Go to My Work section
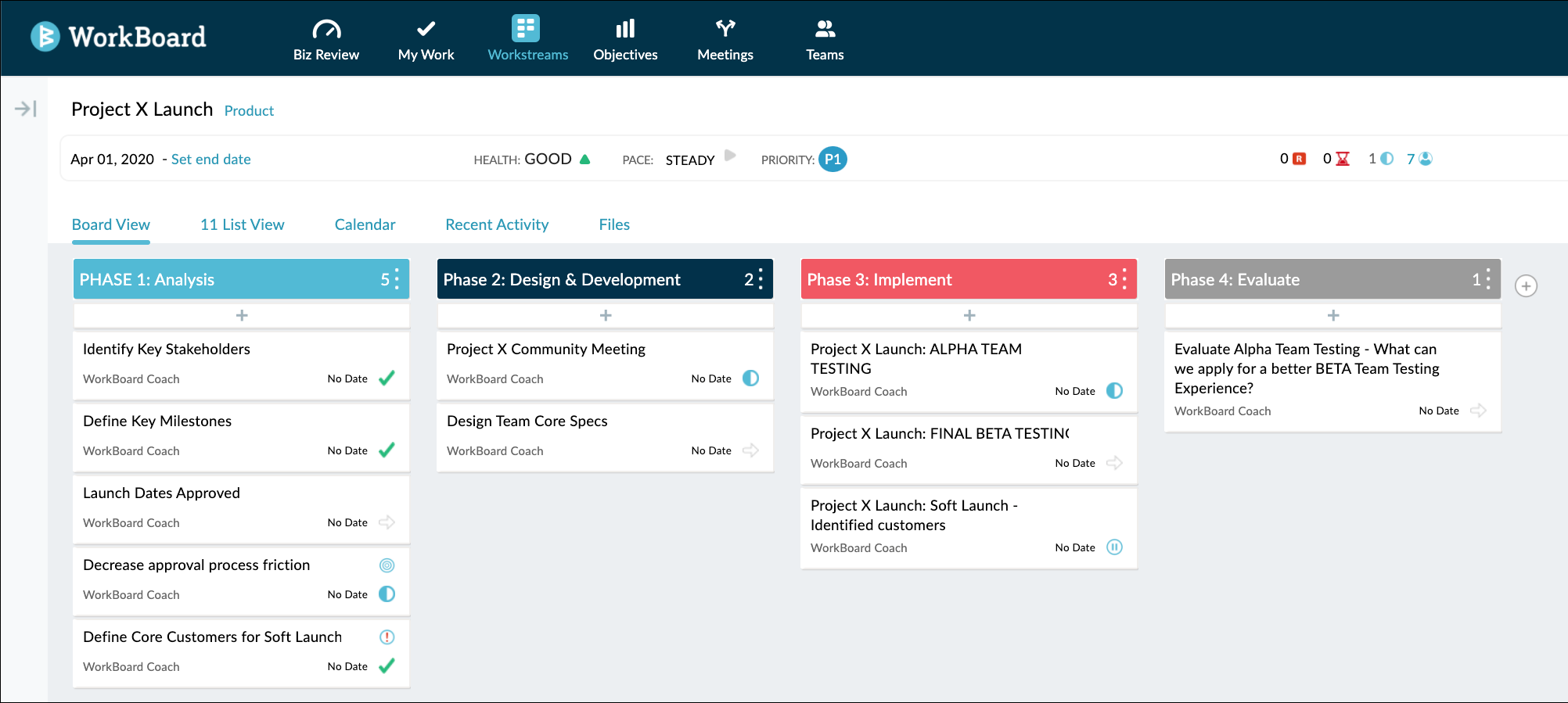 tap(426, 40)
